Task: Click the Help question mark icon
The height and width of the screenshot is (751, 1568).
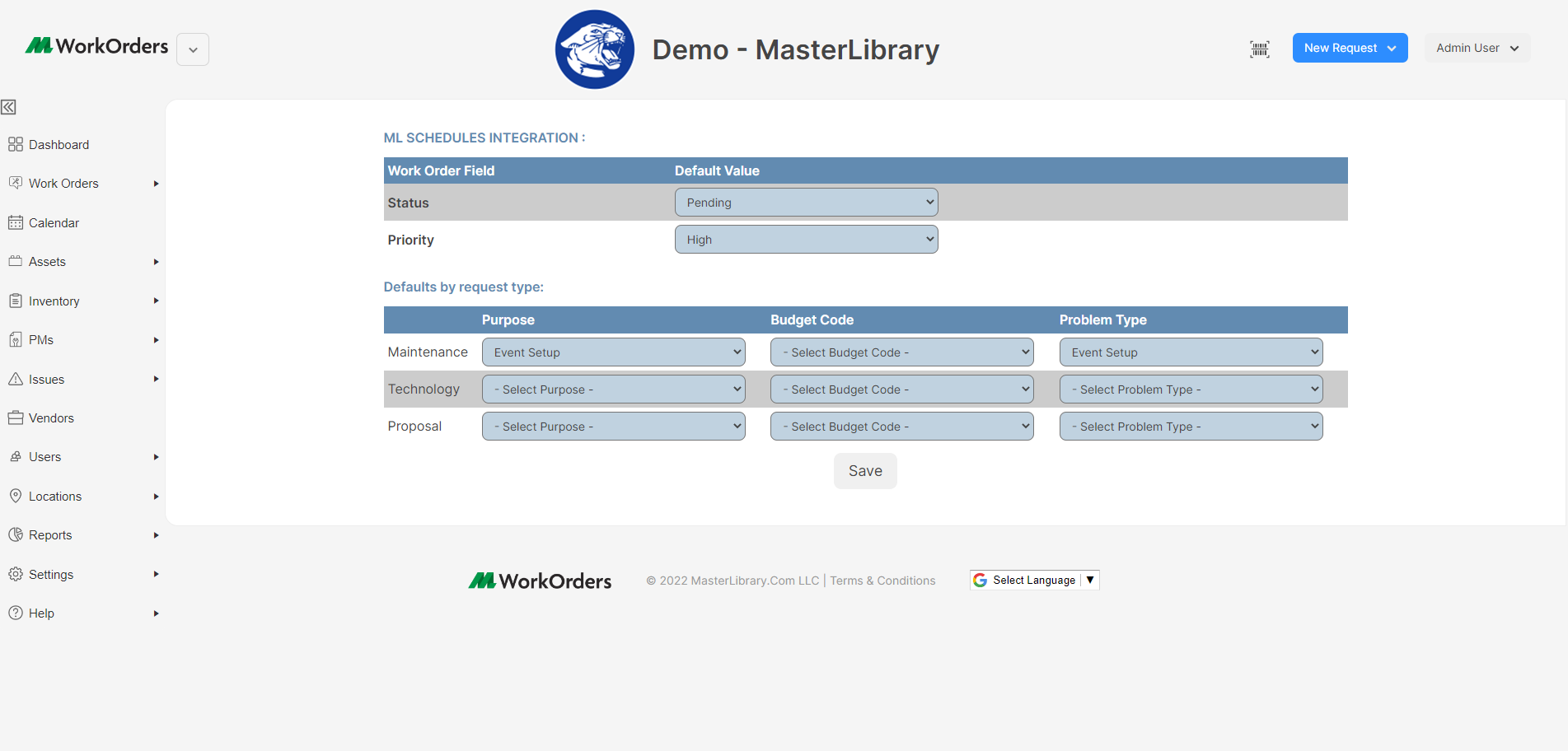Action: [x=16, y=613]
